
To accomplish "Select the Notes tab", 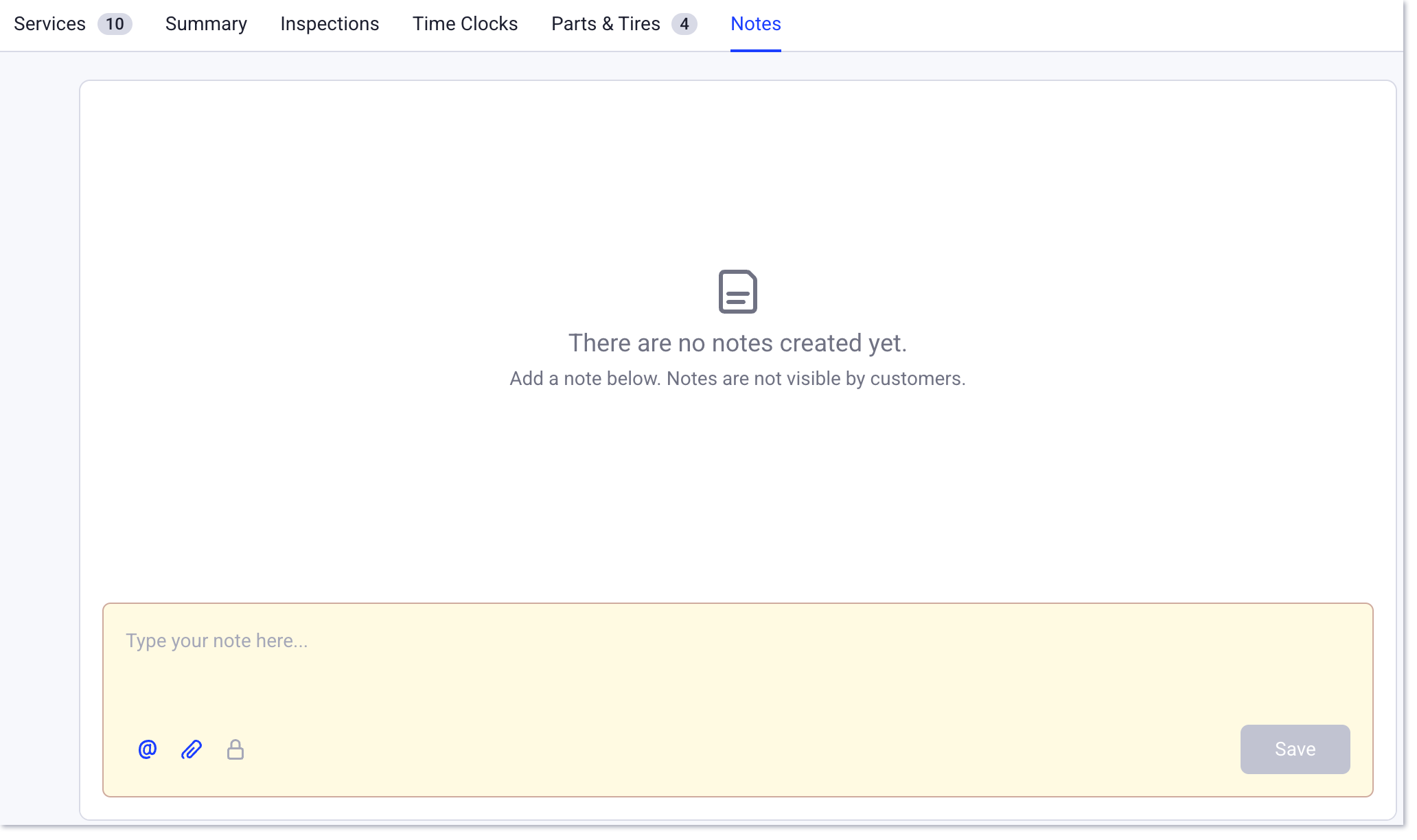I will tap(755, 24).
